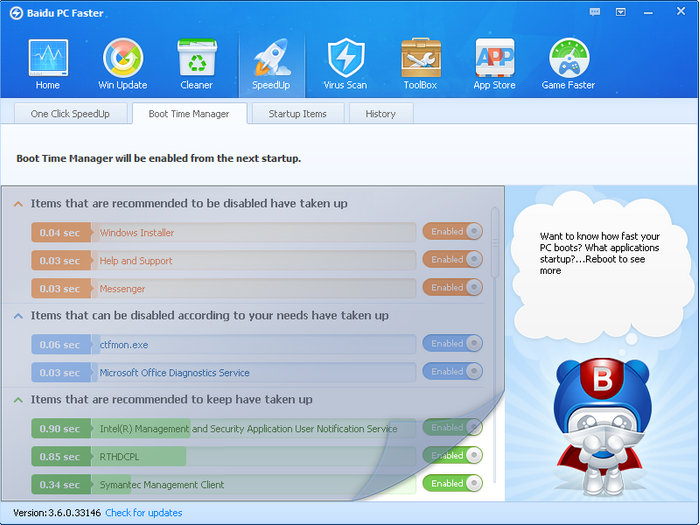Toggle RTHDCPL enabled switch
Viewport: 700px width, 525px height.
pyautogui.click(x=453, y=455)
